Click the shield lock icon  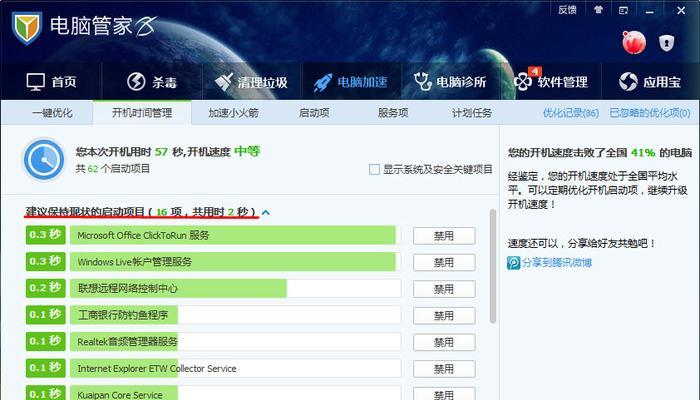[x=667, y=43]
